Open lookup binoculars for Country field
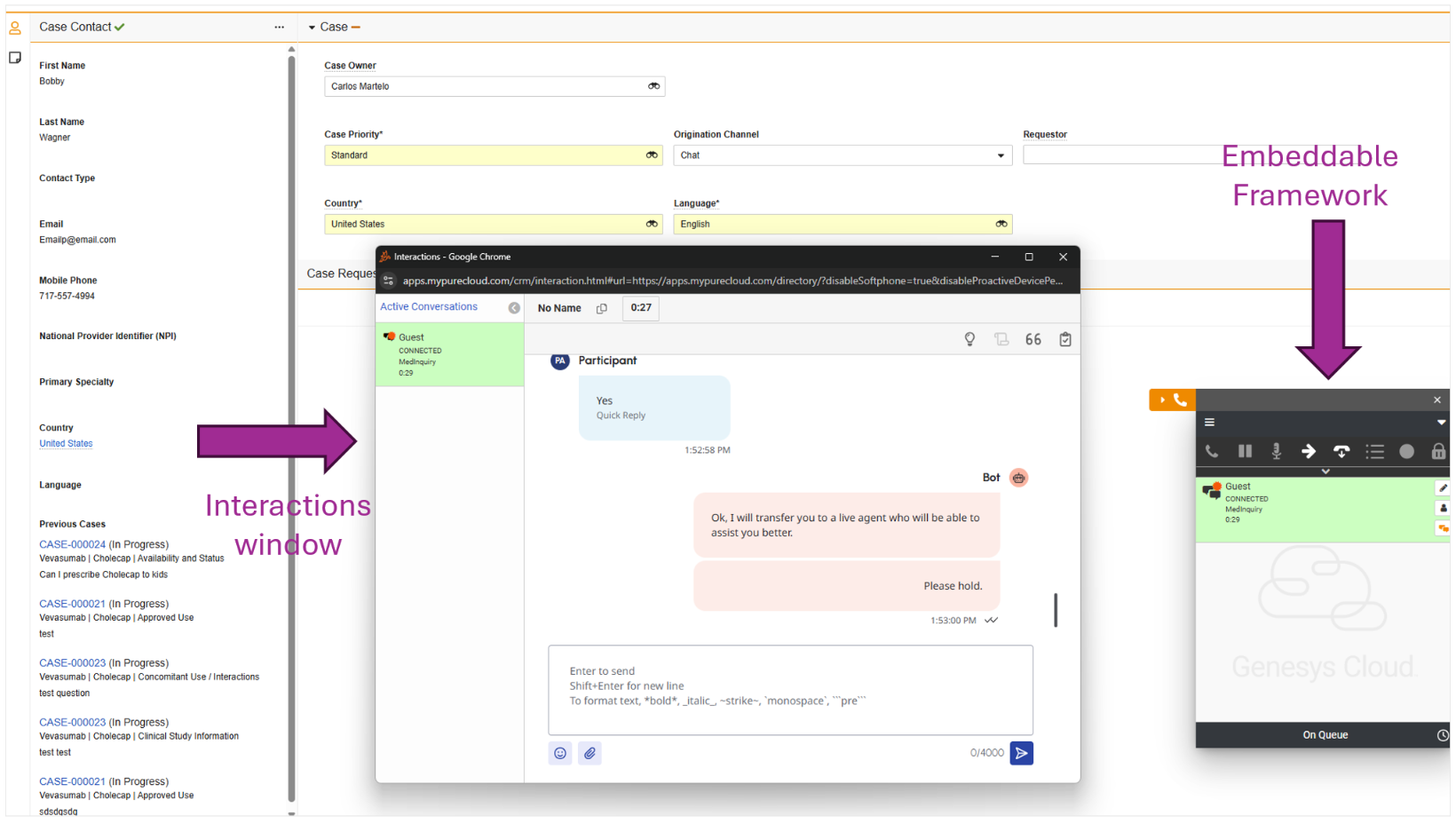Viewport: 1456px width, 824px height. tap(652, 224)
